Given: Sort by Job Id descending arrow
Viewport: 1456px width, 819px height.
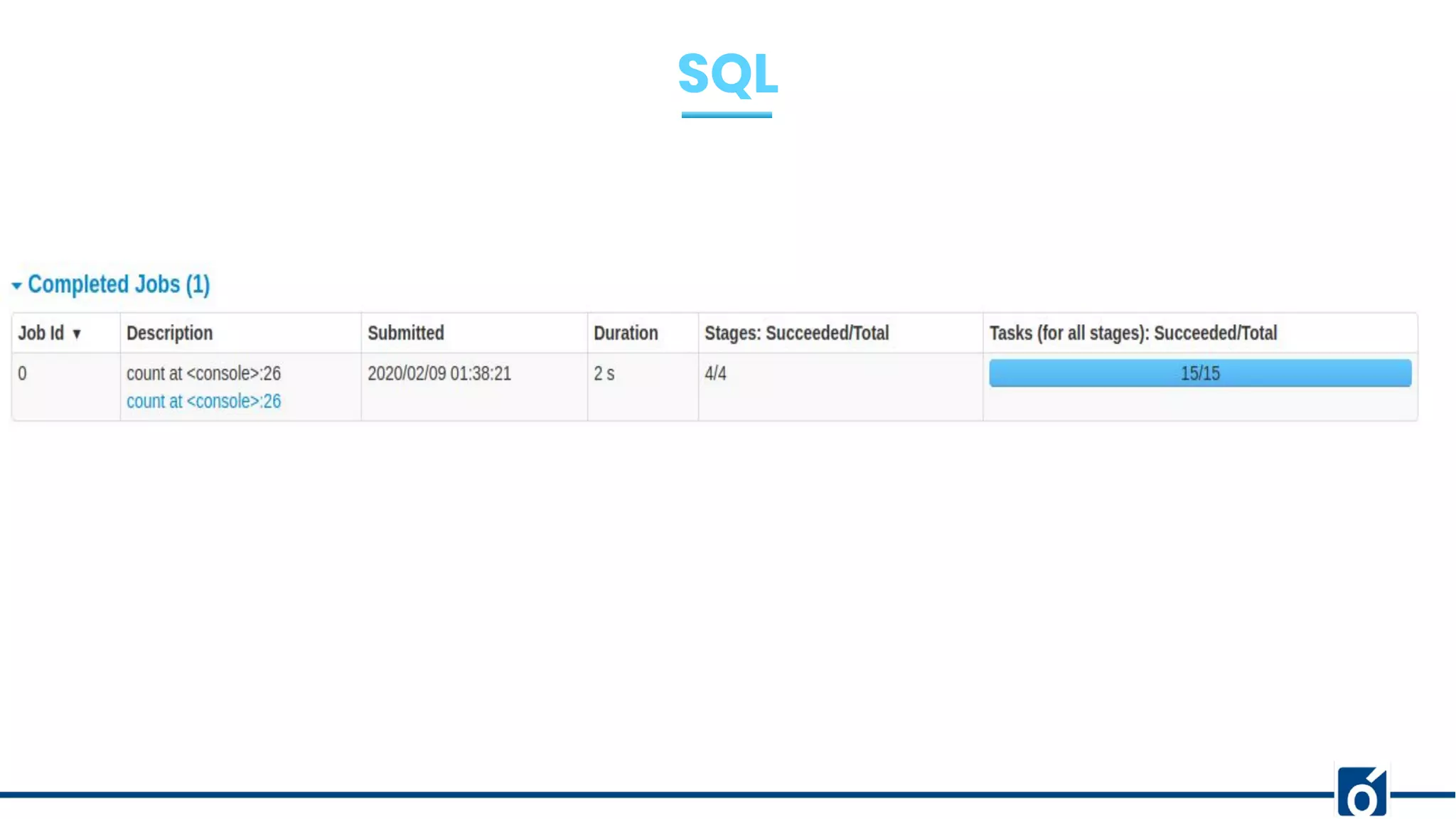Looking at the screenshot, I should [77, 333].
